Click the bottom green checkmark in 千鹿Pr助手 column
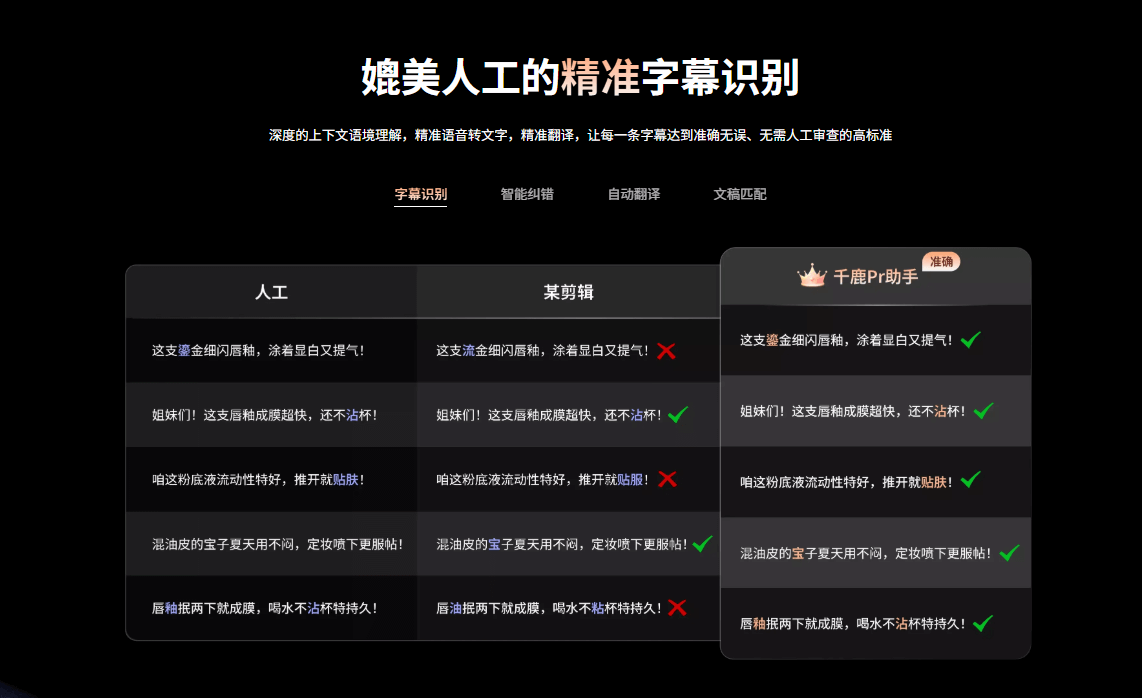 coord(985,622)
